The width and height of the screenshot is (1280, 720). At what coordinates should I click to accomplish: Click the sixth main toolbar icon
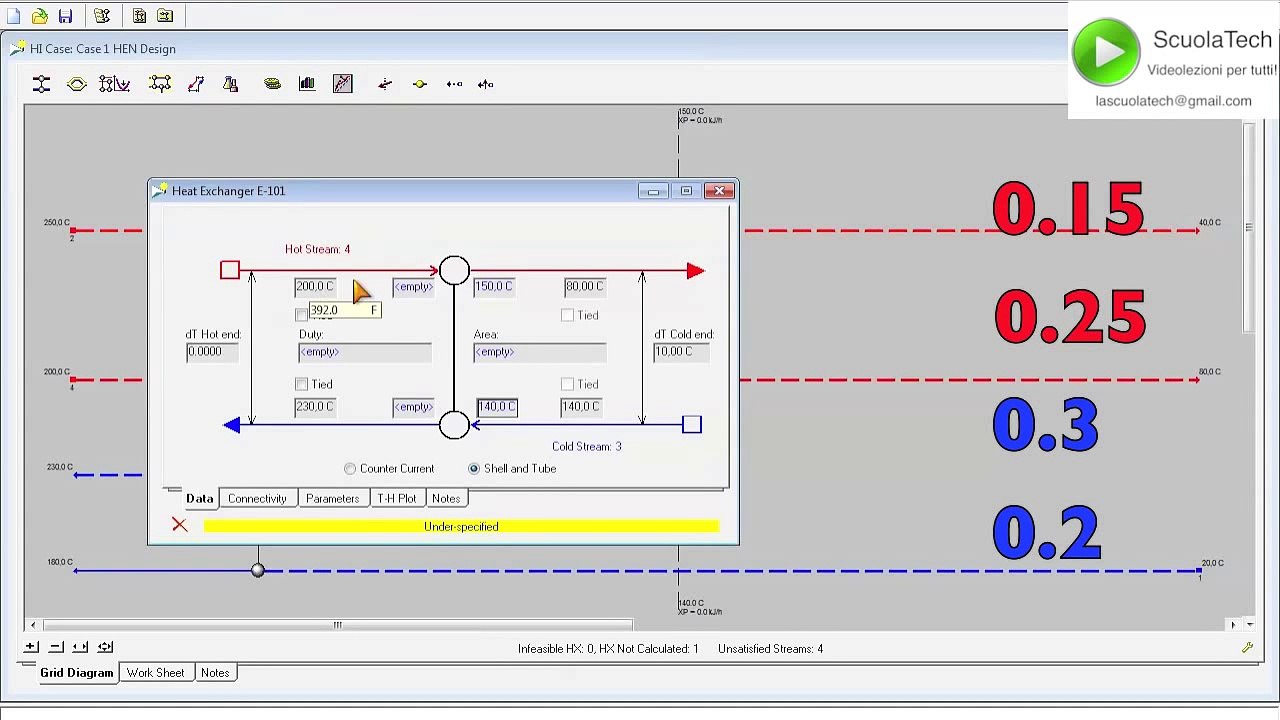point(165,16)
